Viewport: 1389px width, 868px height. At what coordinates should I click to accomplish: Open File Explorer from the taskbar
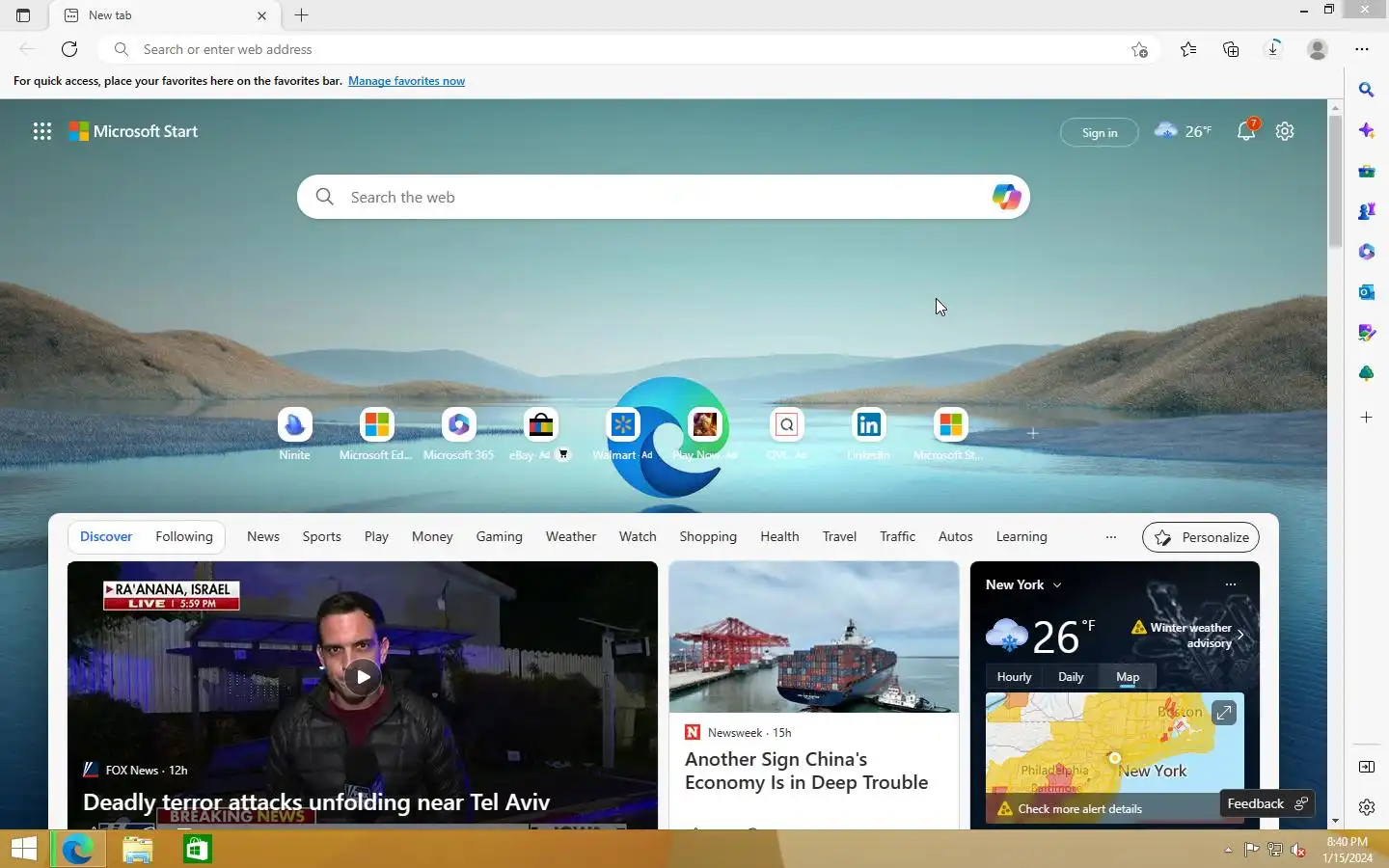click(x=137, y=850)
